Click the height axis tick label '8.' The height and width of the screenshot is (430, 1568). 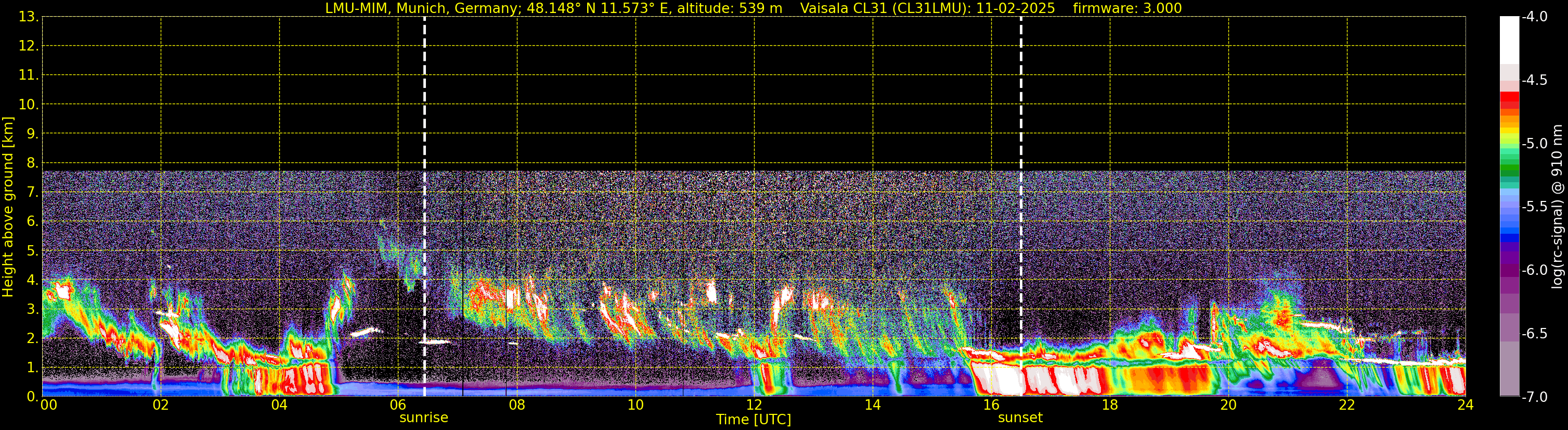pyautogui.click(x=32, y=163)
